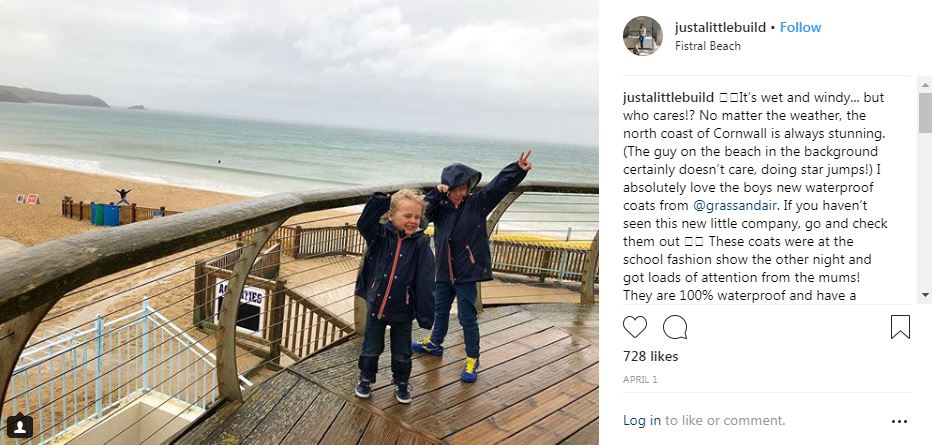The image size is (932, 445).
Task: Open the April 1 post date
Action: (x=640, y=380)
